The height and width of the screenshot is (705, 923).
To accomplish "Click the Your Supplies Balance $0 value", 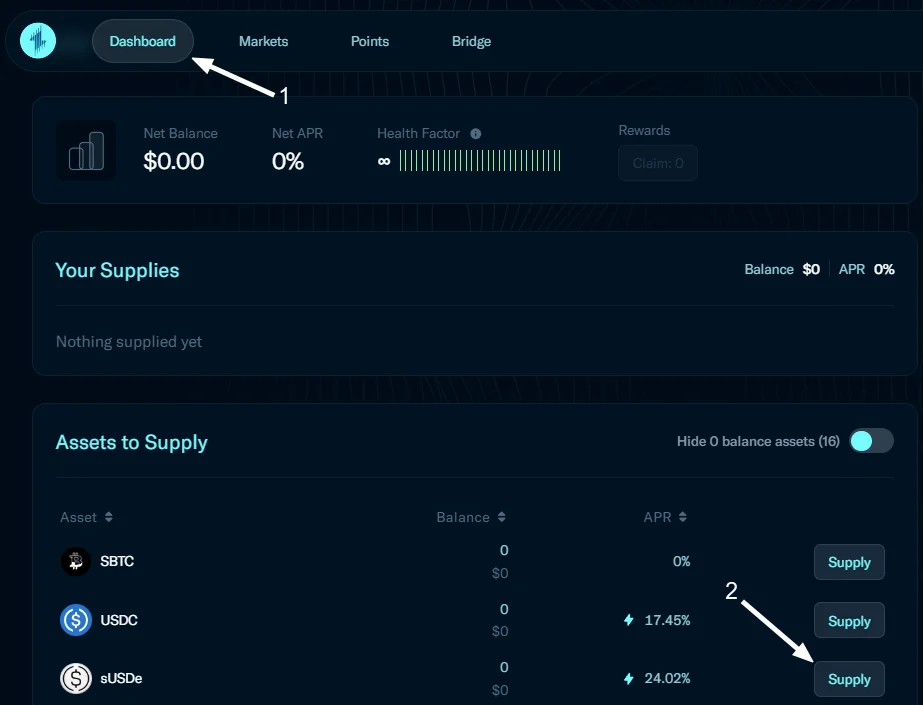I will point(811,270).
